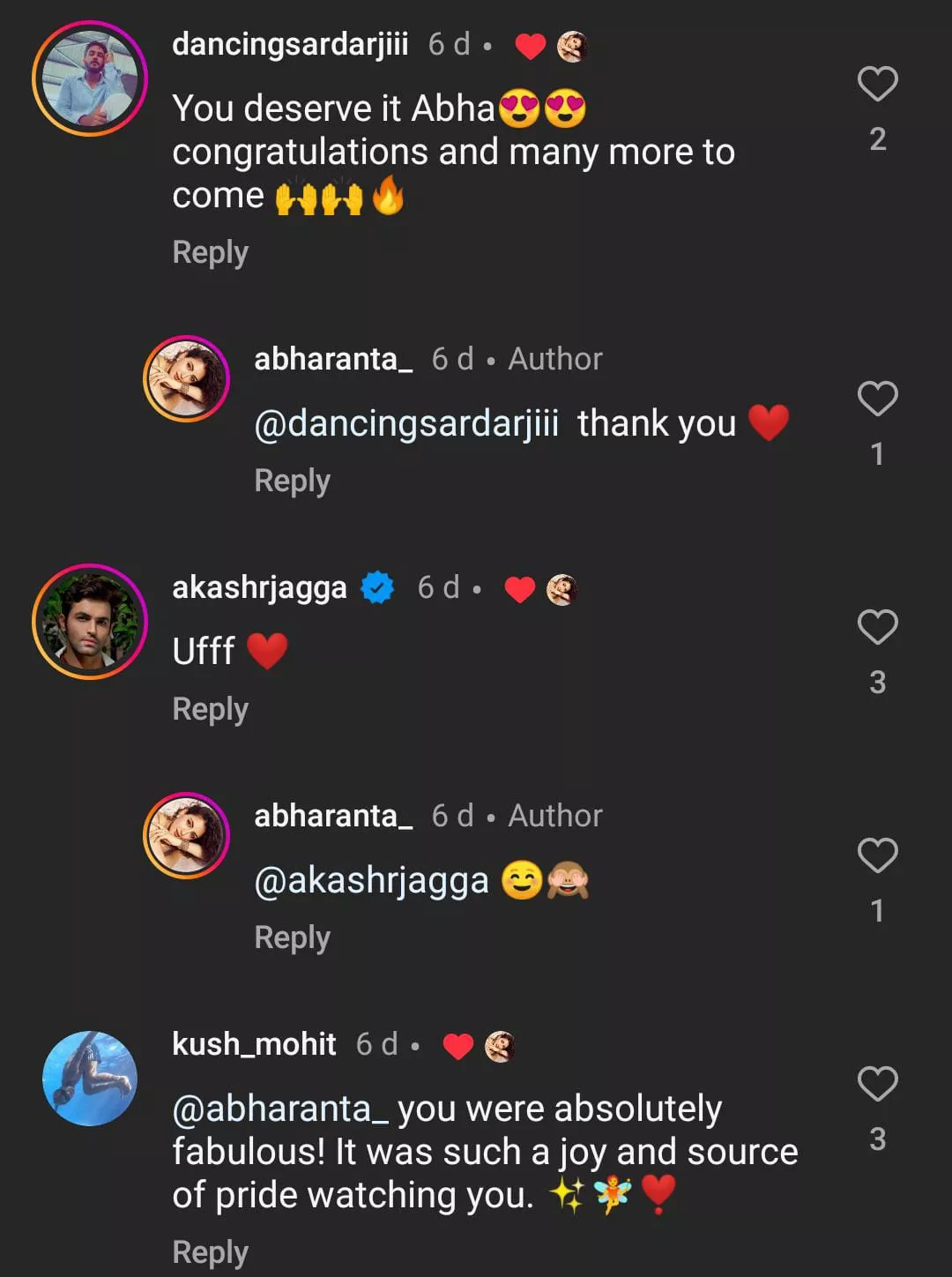The width and height of the screenshot is (952, 1277).
Task: Reply to dancingsardarjiii's comment
Action: [x=210, y=253]
